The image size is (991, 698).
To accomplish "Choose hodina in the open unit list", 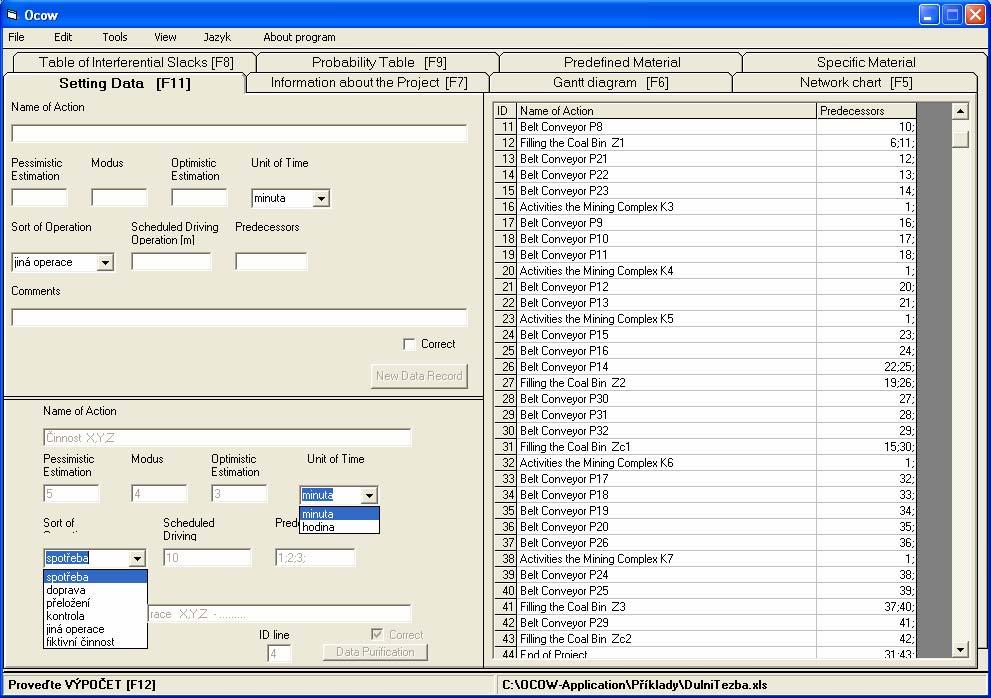I will click(x=339, y=527).
